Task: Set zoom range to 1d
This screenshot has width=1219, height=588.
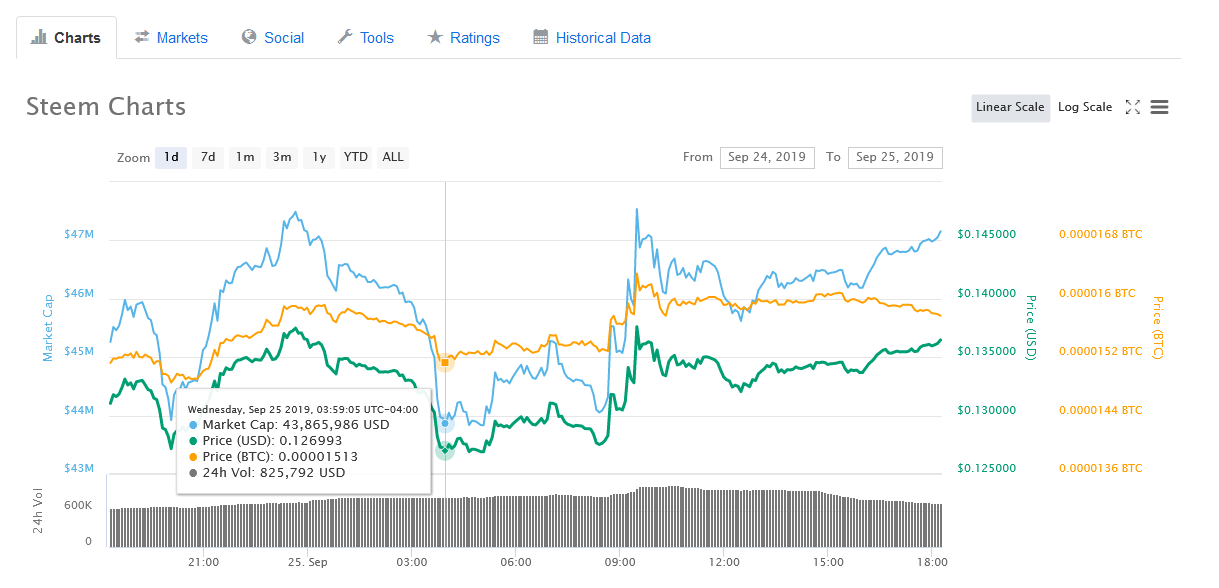Action: 171,157
